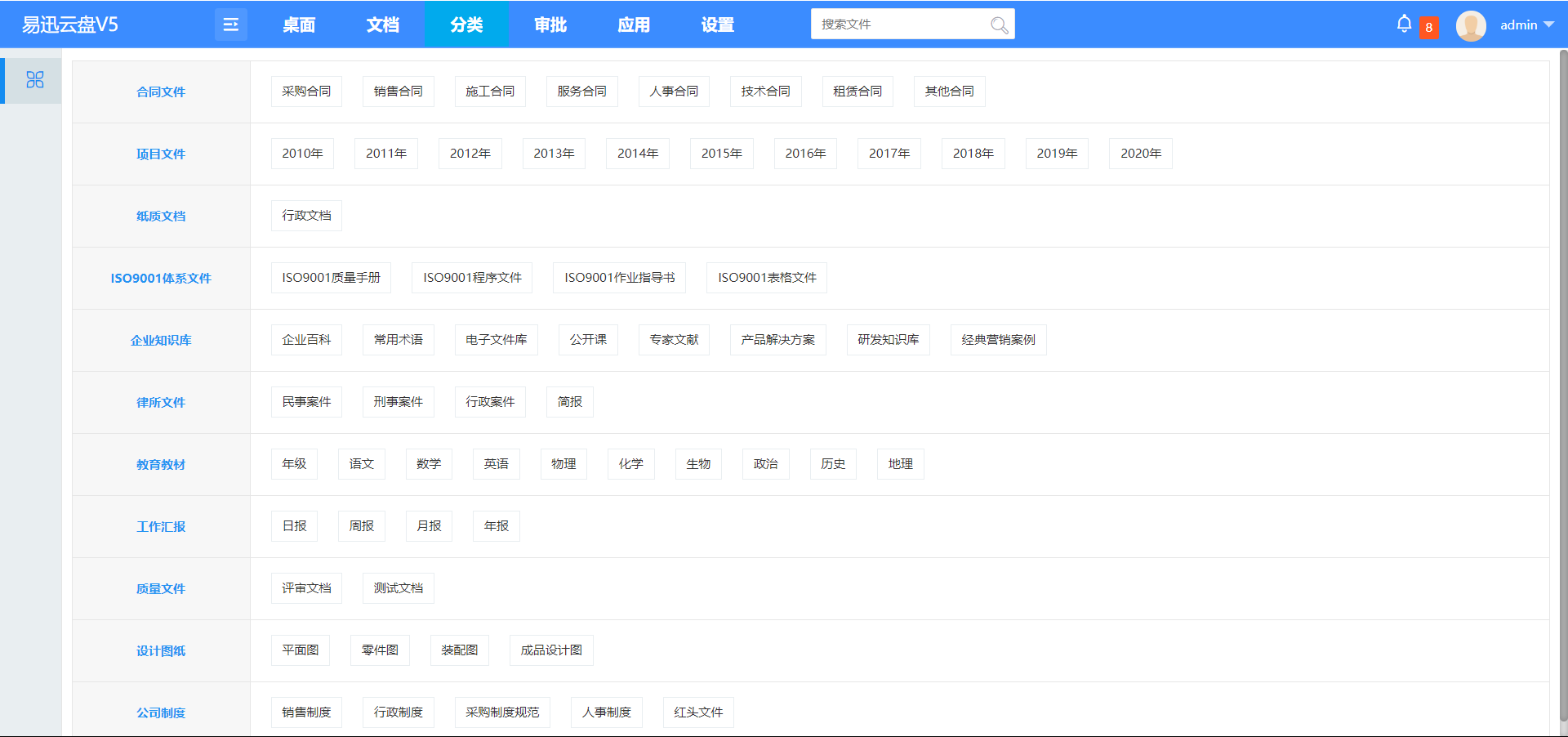1568x737 pixels.
Task: Open the 桌面 navigation tab
Action: tap(299, 25)
